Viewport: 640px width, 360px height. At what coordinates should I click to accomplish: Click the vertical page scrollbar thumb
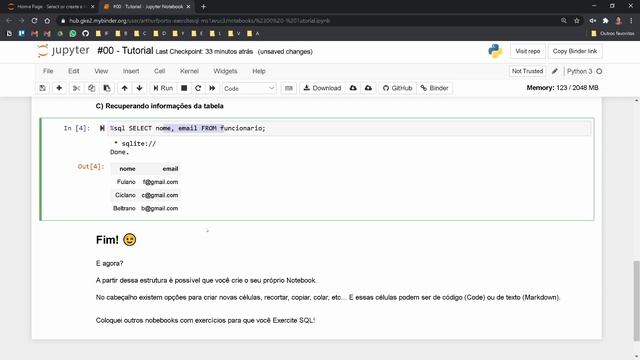(x=636, y=300)
